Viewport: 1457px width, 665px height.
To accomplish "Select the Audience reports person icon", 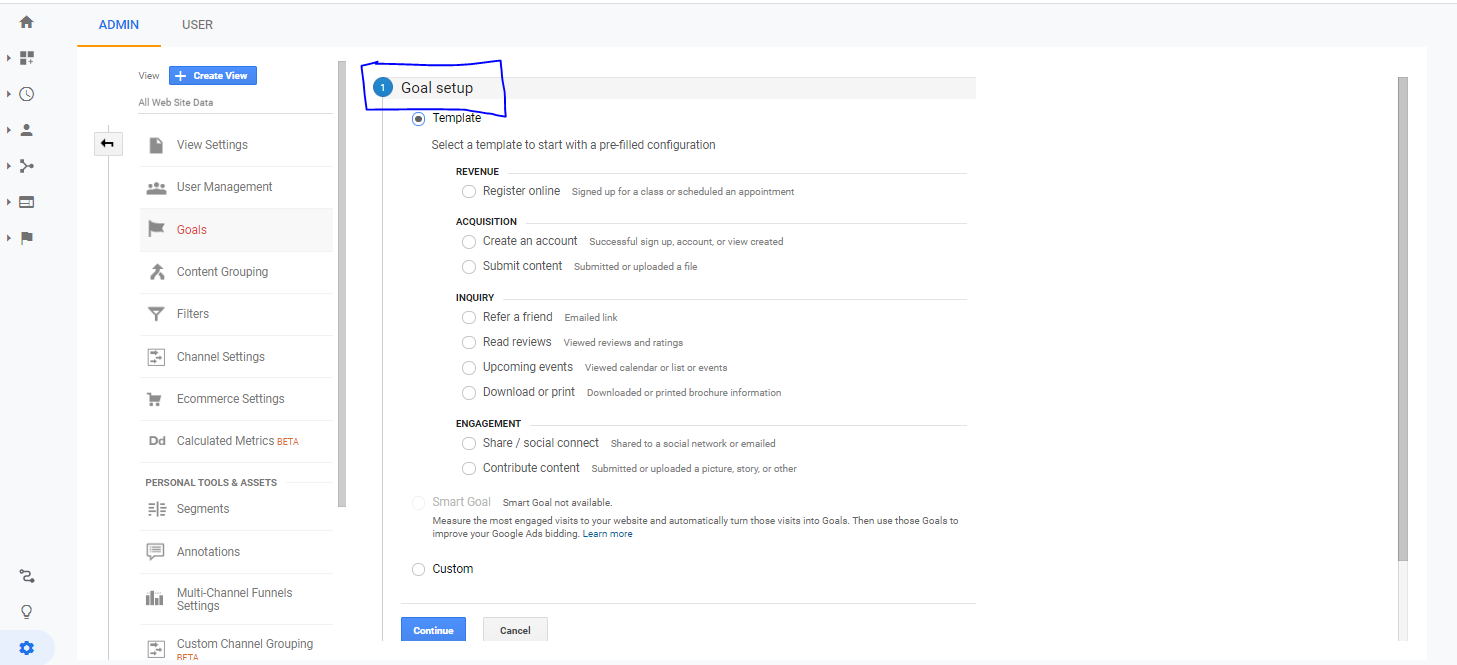I will coord(27,130).
